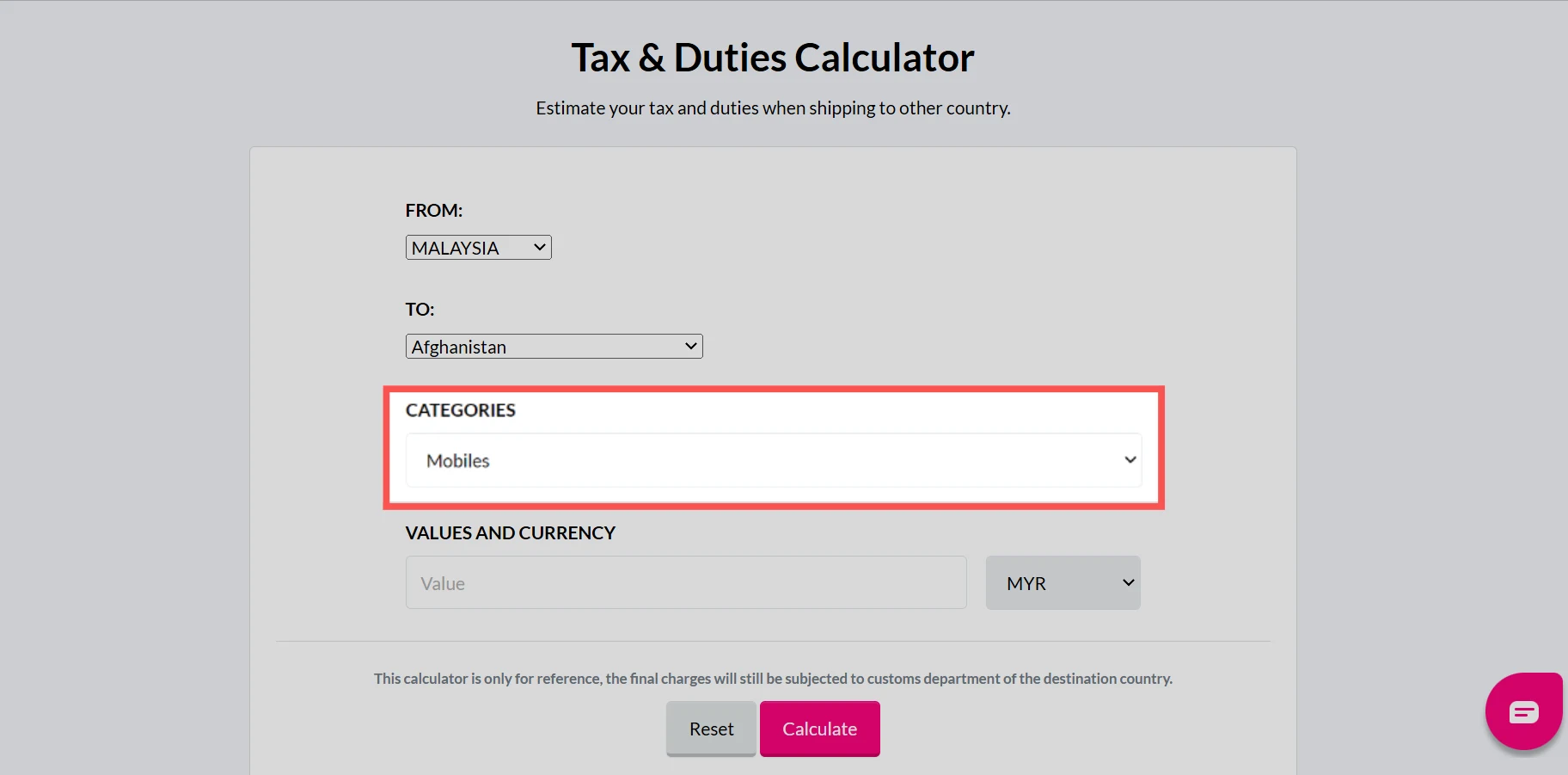
Task: Click the FROM: label above MALAYSIA
Action: pyautogui.click(x=433, y=210)
